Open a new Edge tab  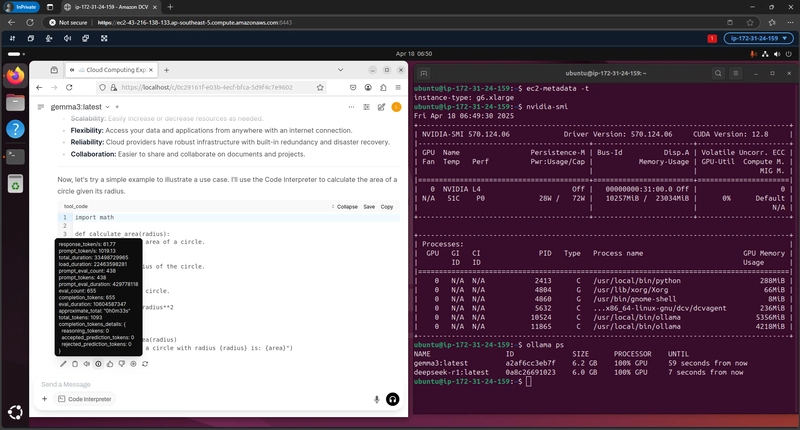(170, 7)
